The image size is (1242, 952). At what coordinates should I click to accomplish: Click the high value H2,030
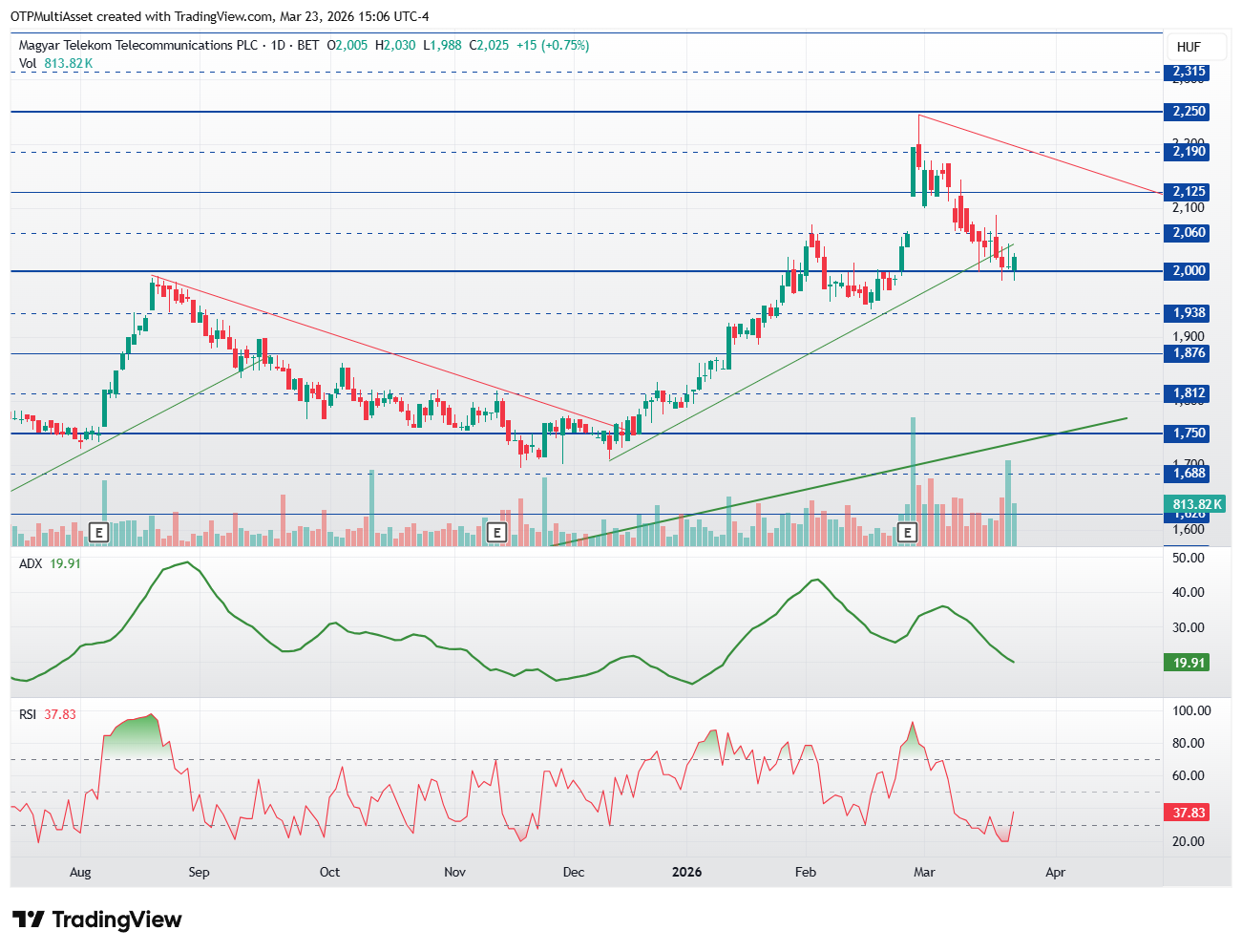tap(395, 45)
